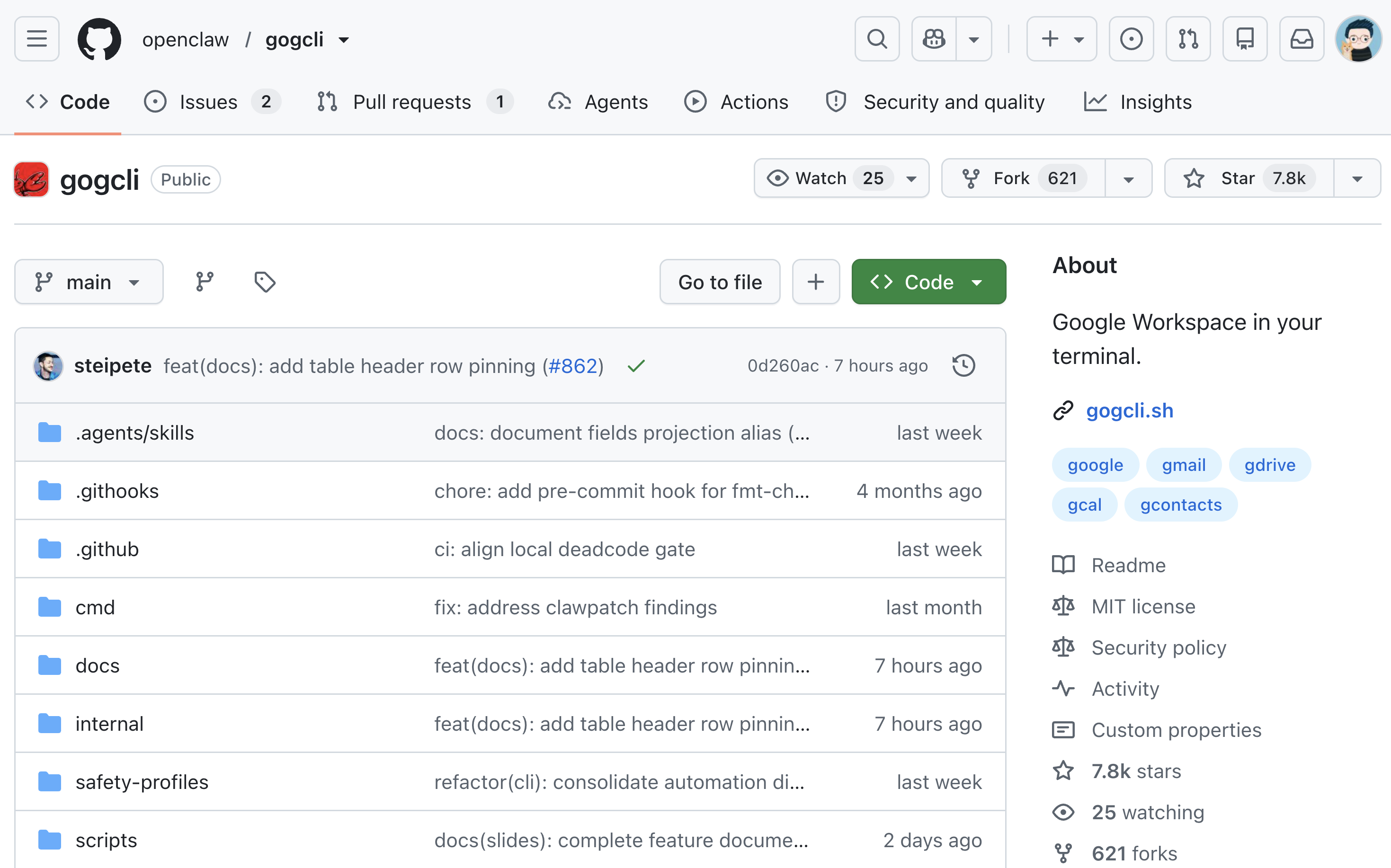Visit the gogcli.sh website link
This screenshot has width=1391, height=868.
click(x=1129, y=410)
